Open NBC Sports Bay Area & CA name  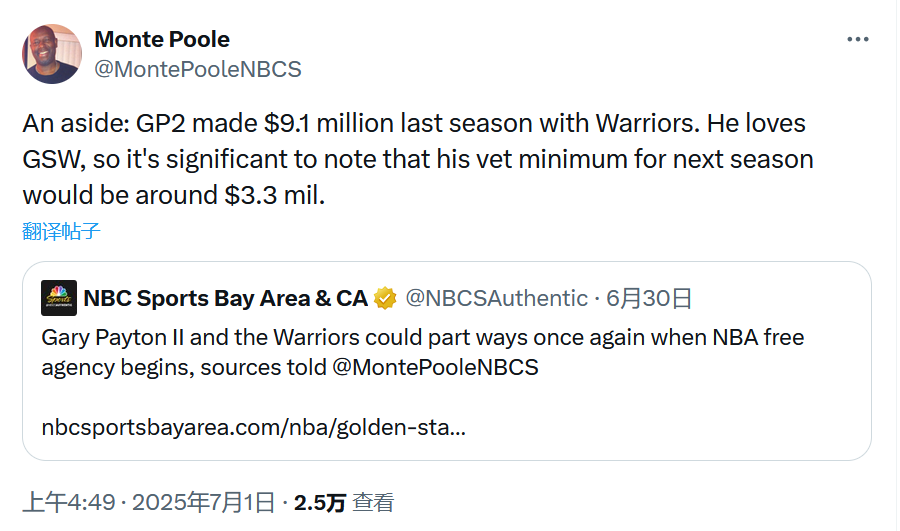coord(226,299)
